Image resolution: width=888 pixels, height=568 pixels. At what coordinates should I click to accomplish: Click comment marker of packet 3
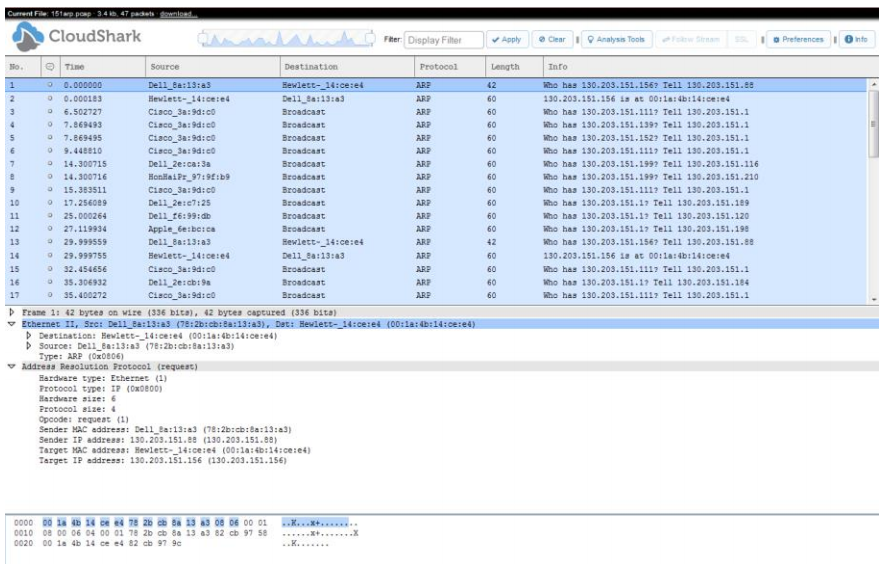click(50, 112)
